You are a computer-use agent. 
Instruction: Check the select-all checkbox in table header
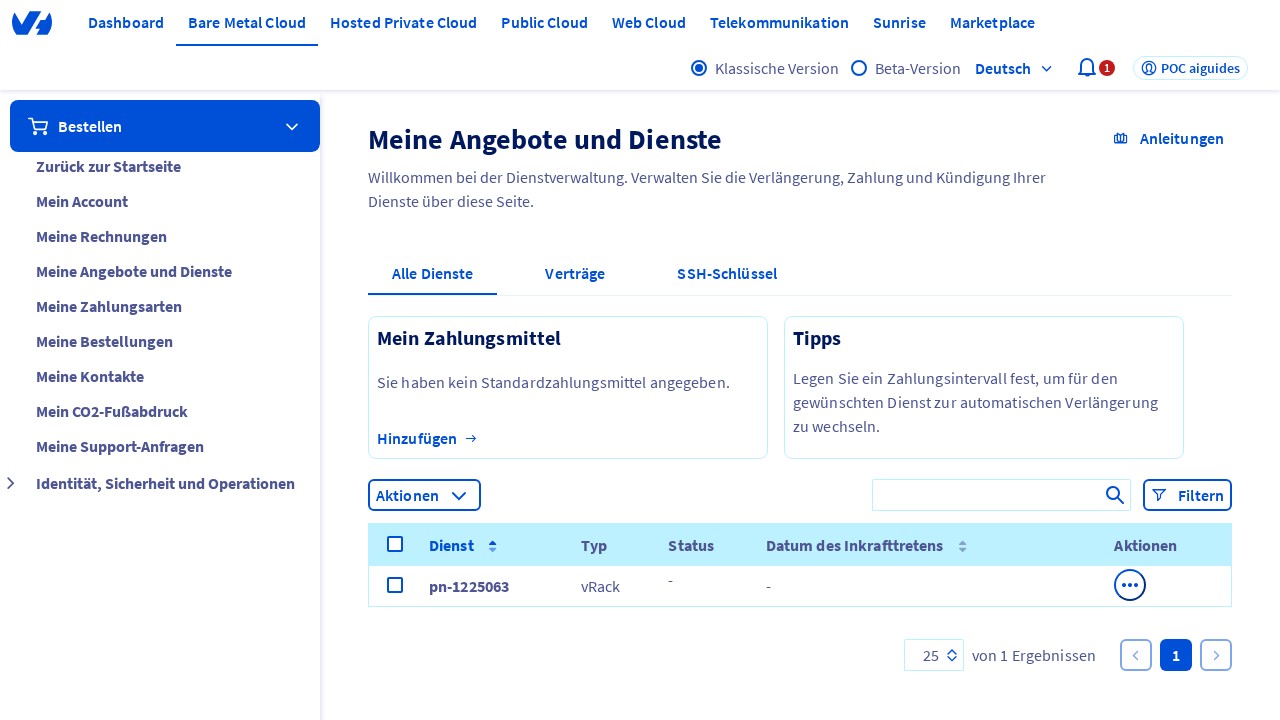[395, 544]
